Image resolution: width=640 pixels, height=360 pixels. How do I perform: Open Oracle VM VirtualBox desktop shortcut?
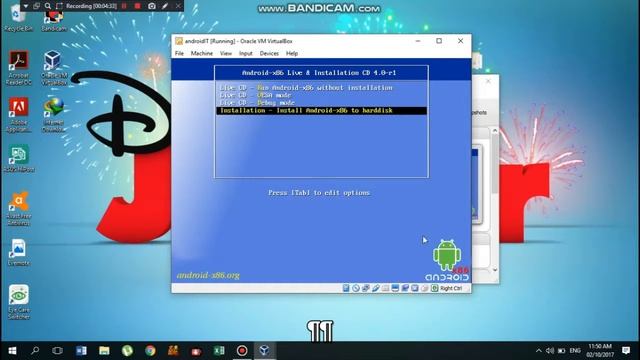[x=53, y=67]
